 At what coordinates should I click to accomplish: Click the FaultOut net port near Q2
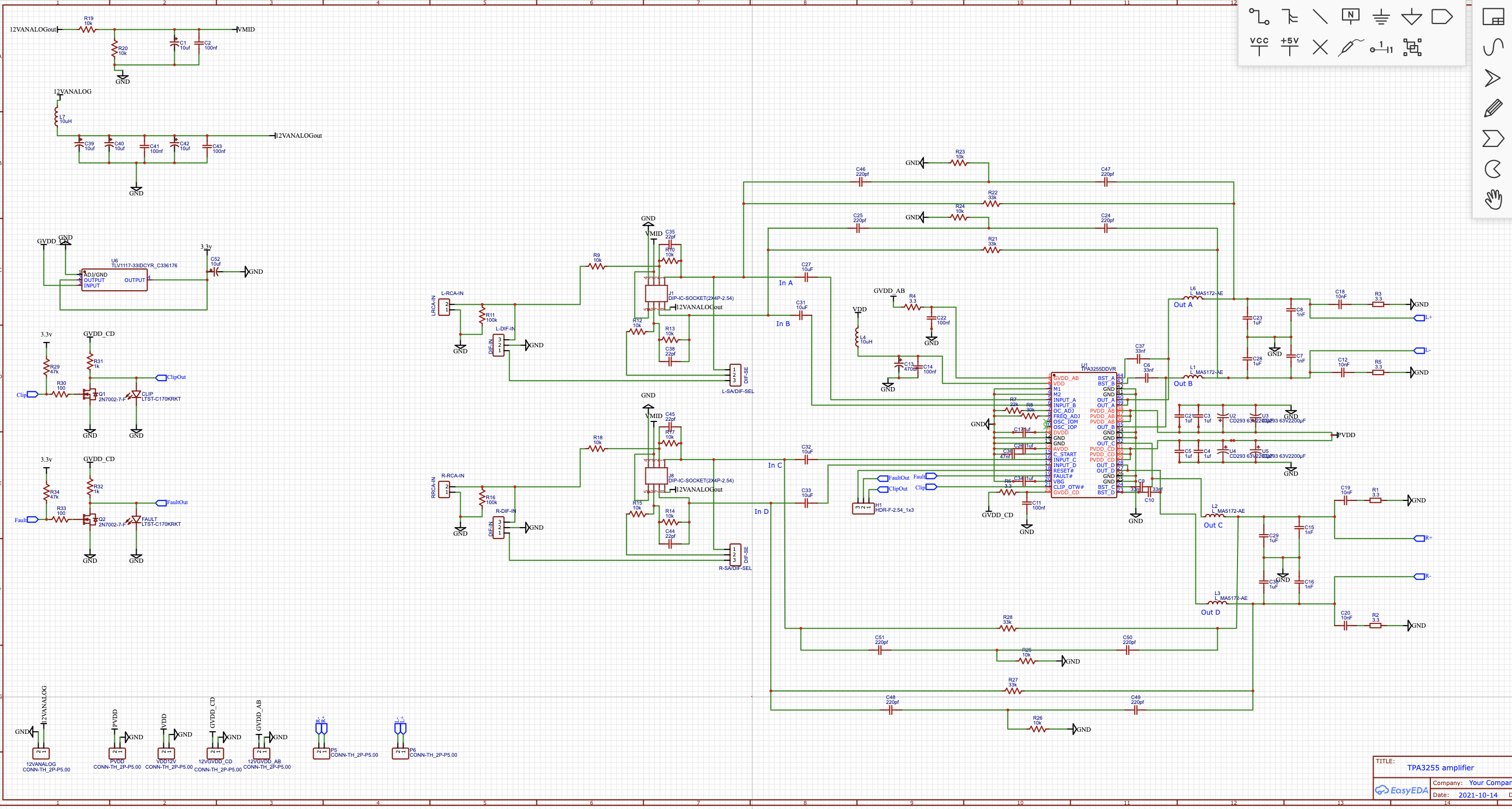[x=172, y=502]
